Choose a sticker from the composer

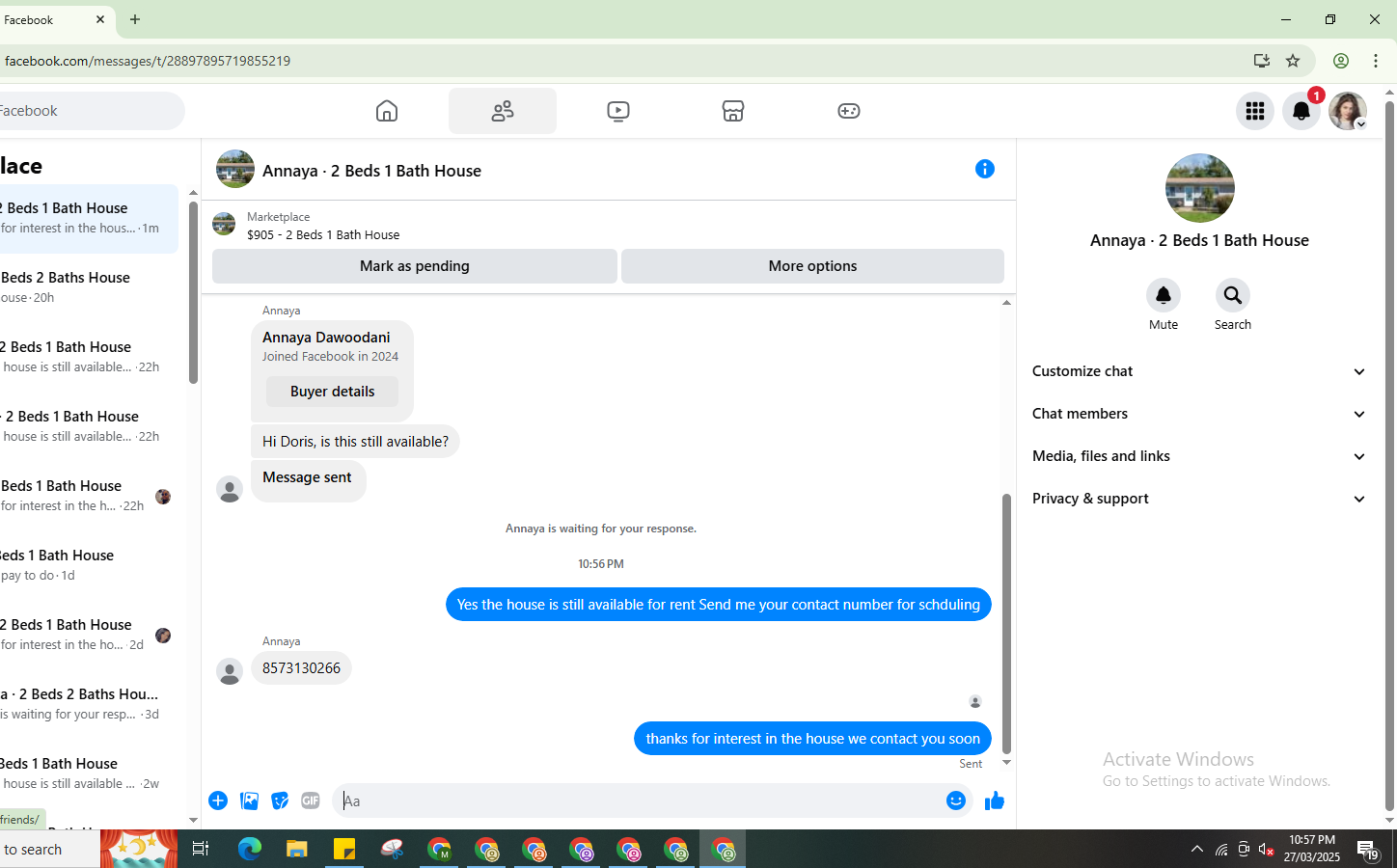click(x=280, y=800)
